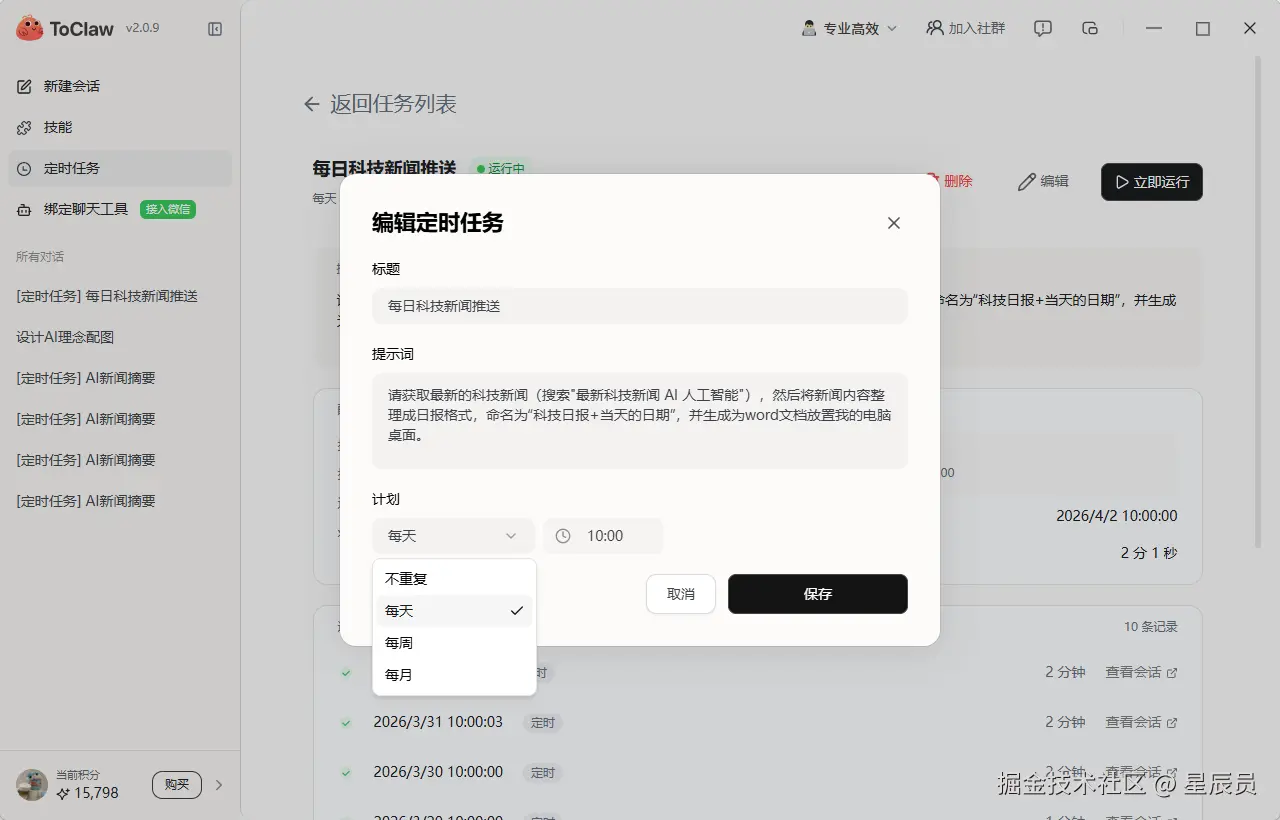1280x820 pixels.
Task: Click the 2026/3/30 10:00:00 record timestamp
Action: click(438, 772)
